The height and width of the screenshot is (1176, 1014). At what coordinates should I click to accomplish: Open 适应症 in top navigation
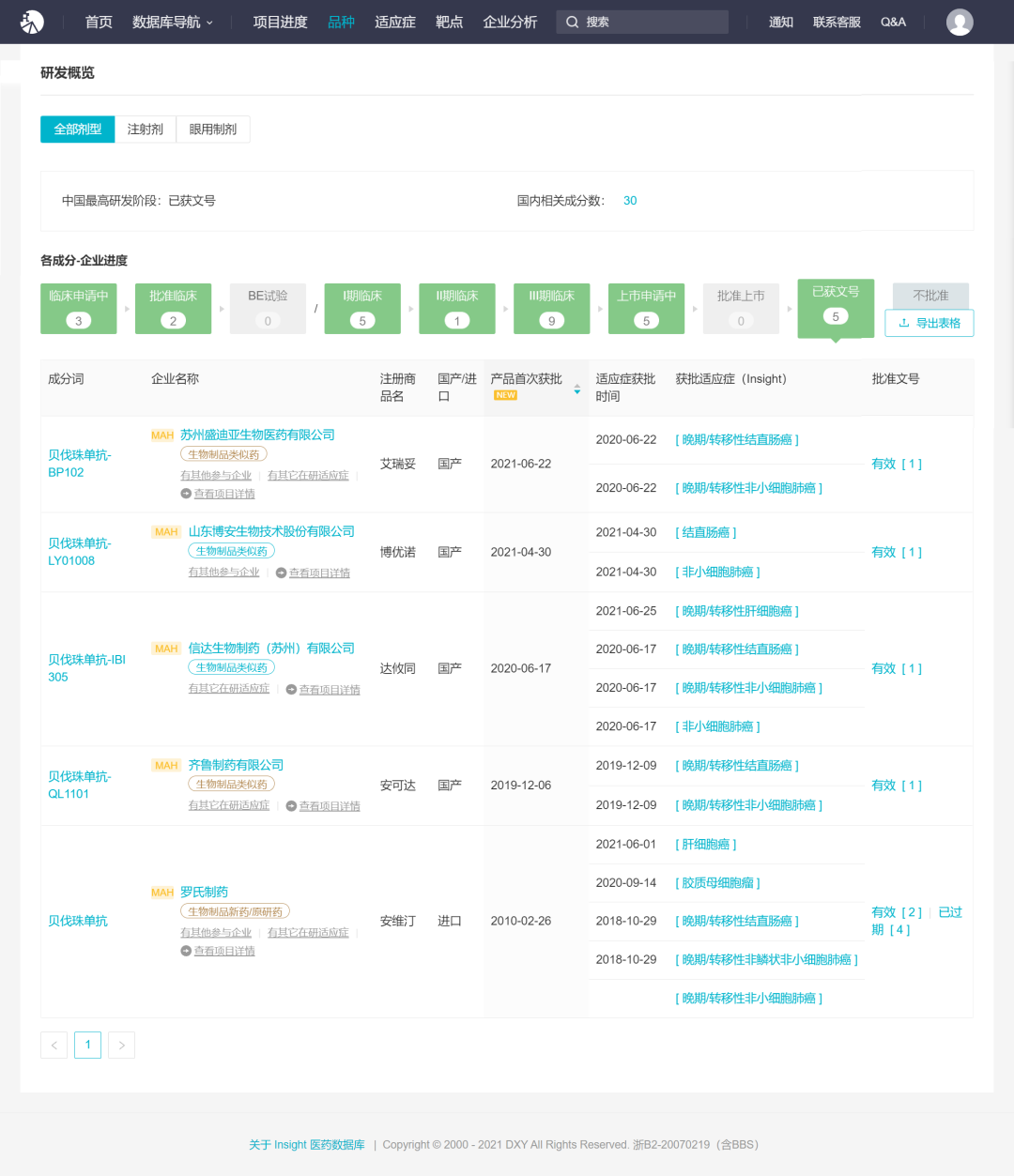point(395,22)
